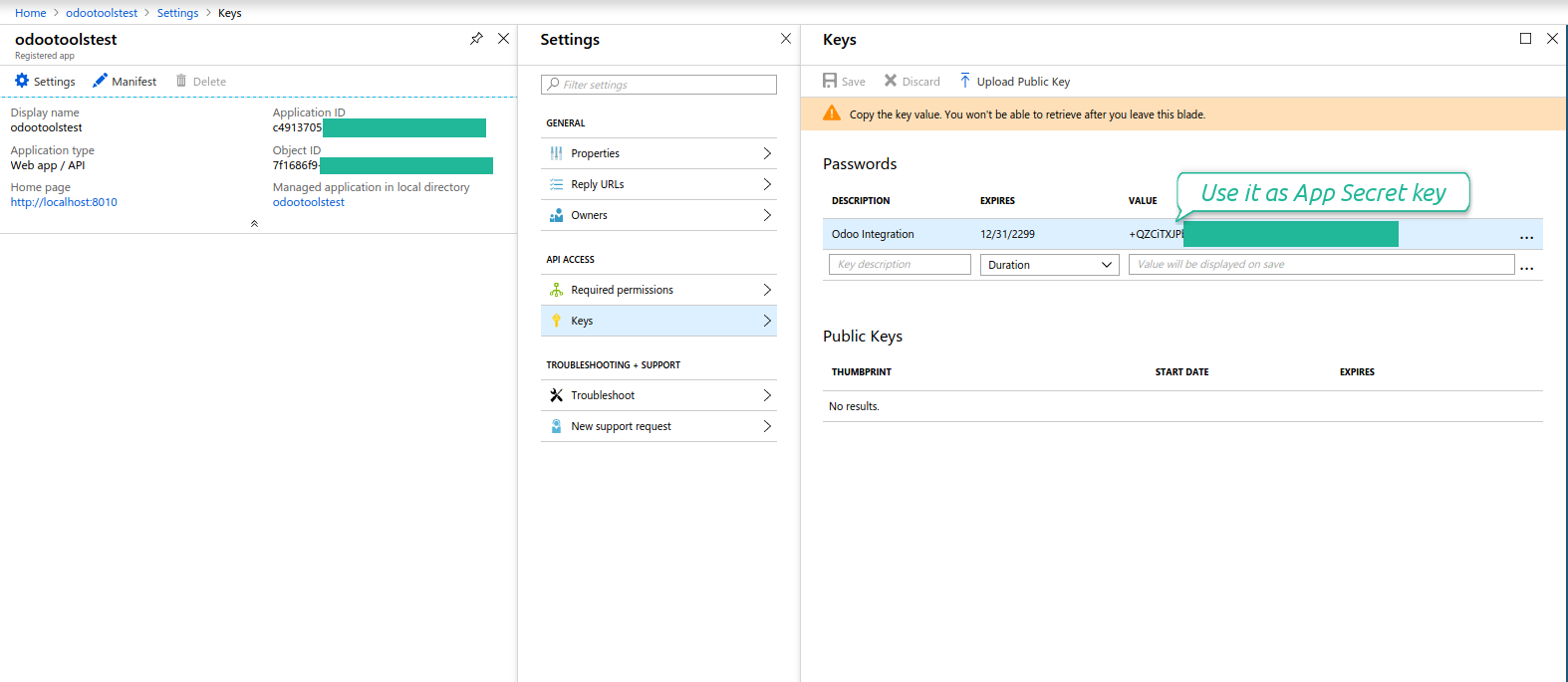Open Properties settings item
This screenshot has width=1568, height=682.
[658, 153]
